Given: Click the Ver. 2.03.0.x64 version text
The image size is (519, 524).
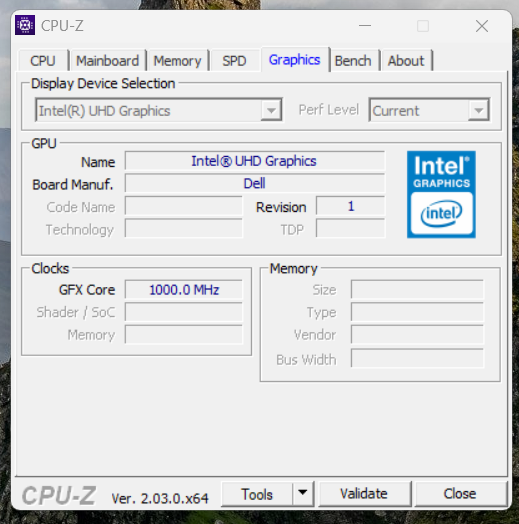Looking at the screenshot, I should point(160,499).
